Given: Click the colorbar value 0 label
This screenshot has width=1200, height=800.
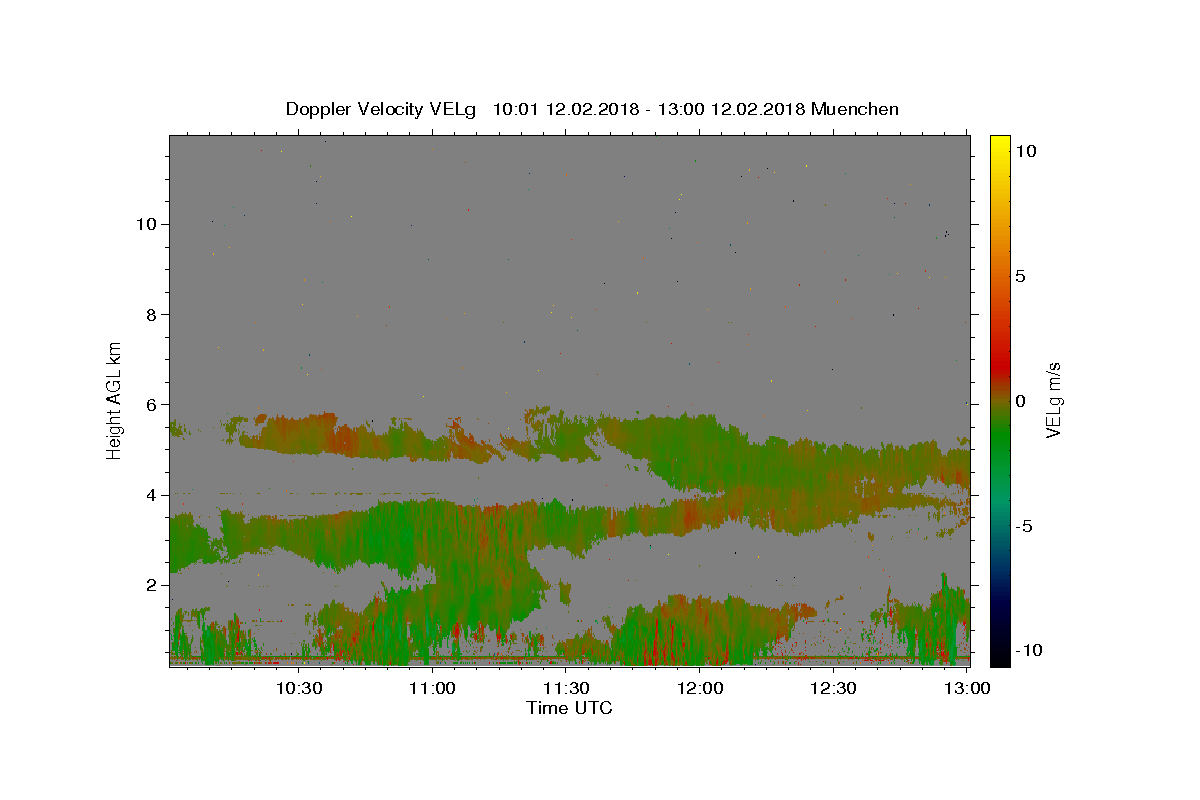Looking at the screenshot, I should pos(1020,401).
